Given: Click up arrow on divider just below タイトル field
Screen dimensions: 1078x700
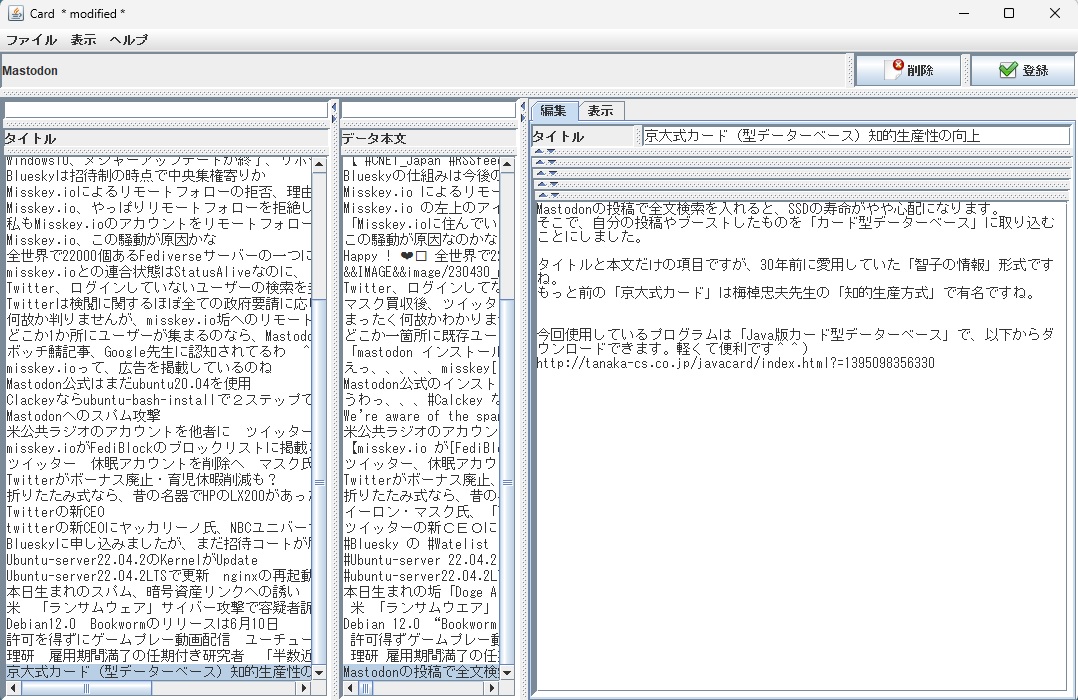Looking at the screenshot, I should (x=540, y=151).
